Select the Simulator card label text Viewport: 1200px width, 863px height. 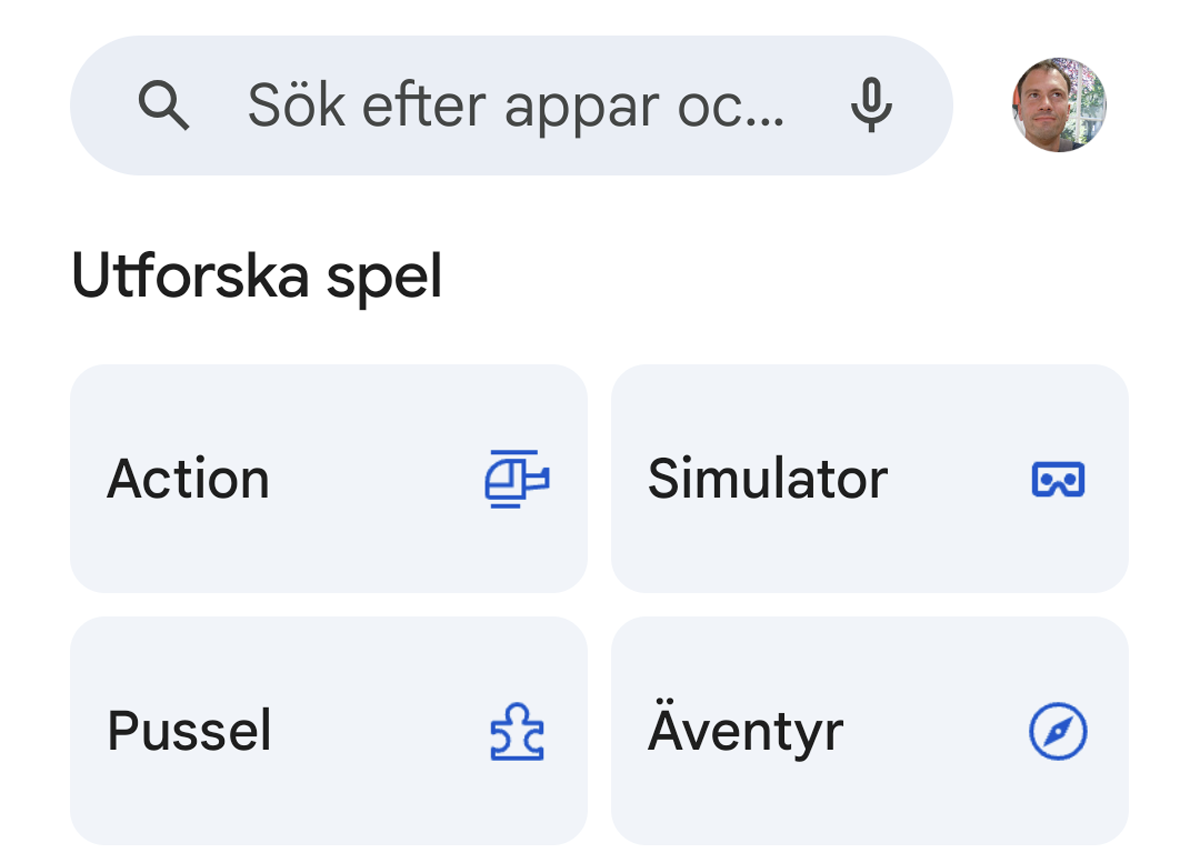pyautogui.click(x=767, y=478)
